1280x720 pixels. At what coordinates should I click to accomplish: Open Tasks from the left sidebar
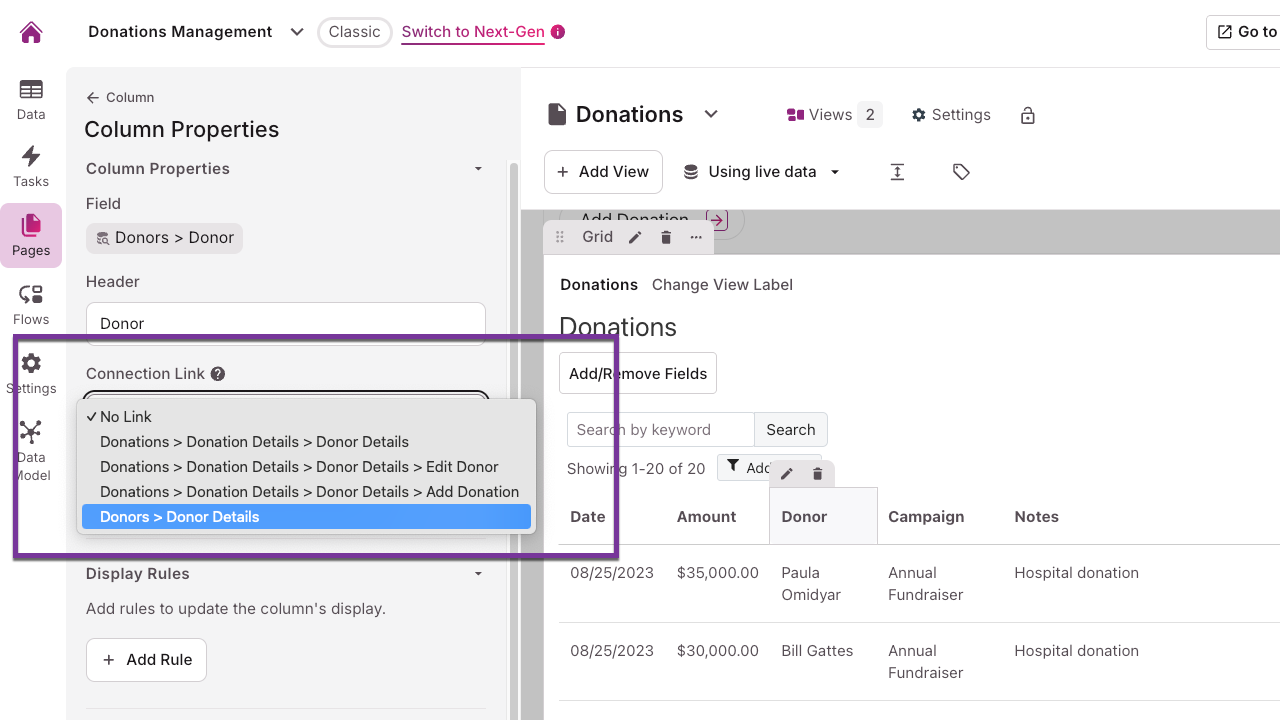coord(30,164)
